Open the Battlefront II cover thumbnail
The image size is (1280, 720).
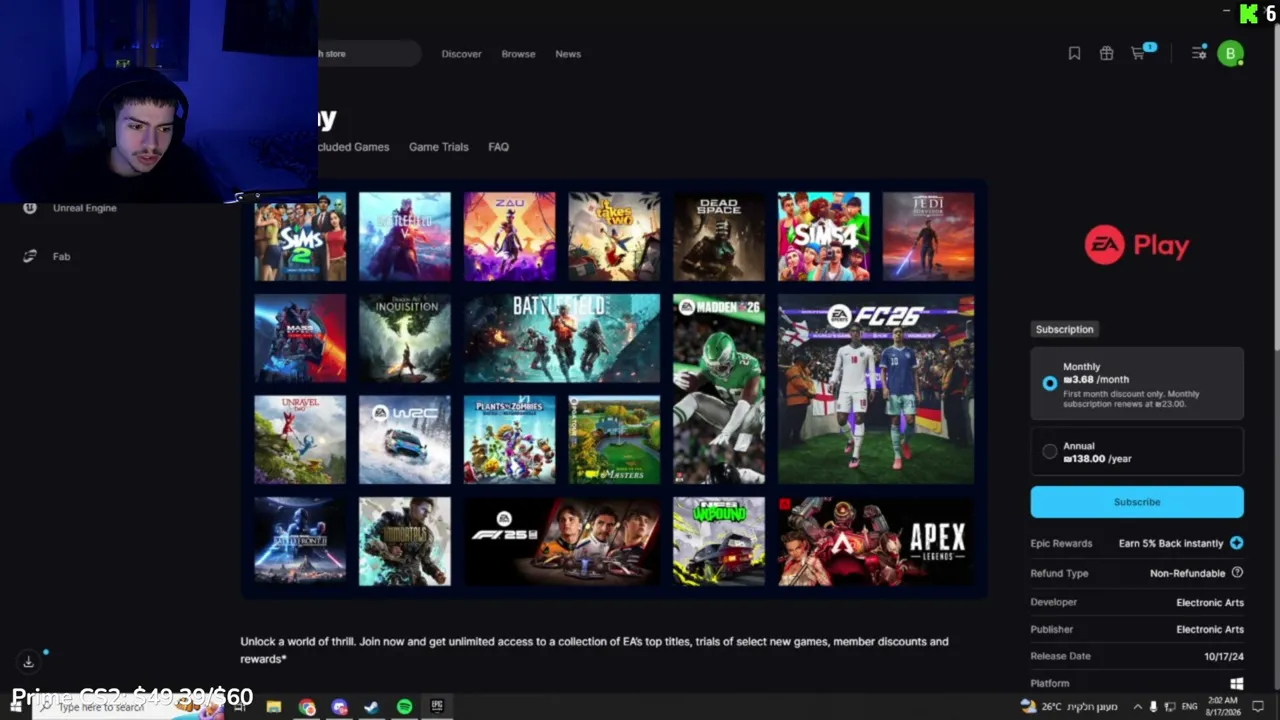(x=300, y=541)
